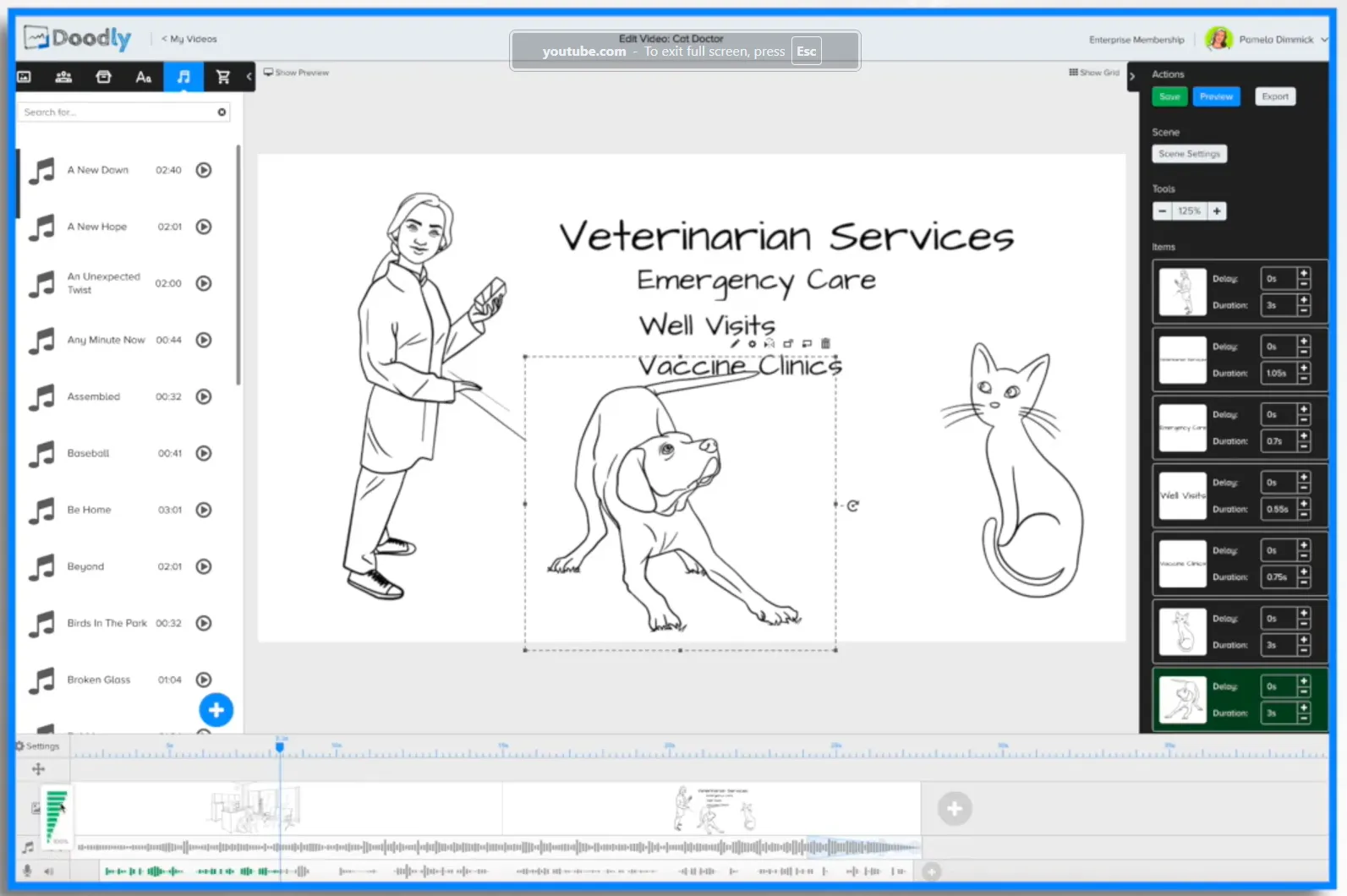This screenshot has width=1347, height=896.
Task: Open the Props tab with box icon
Action: point(103,77)
